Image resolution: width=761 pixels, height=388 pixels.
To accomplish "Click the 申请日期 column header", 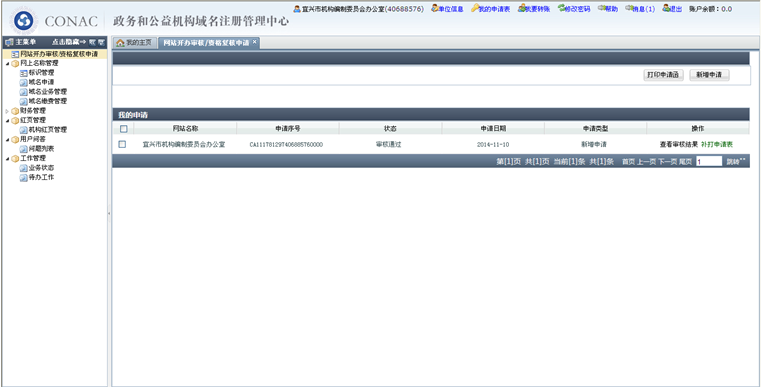I will pyautogui.click(x=493, y=129).
